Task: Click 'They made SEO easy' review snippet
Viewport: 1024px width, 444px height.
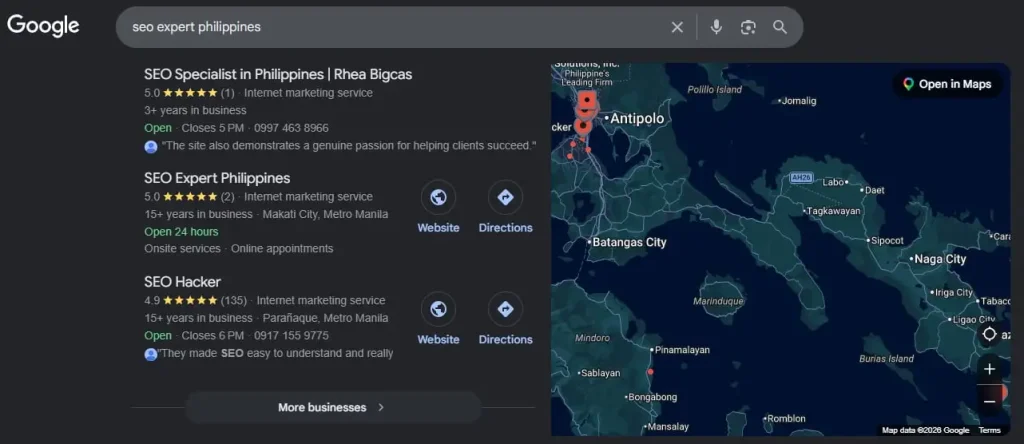Action: coord(276,354)
